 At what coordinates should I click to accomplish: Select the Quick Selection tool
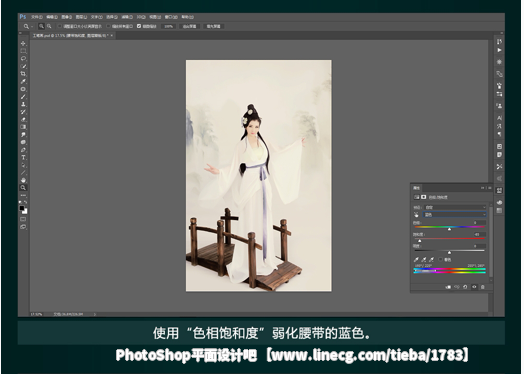tap(23, 66)
